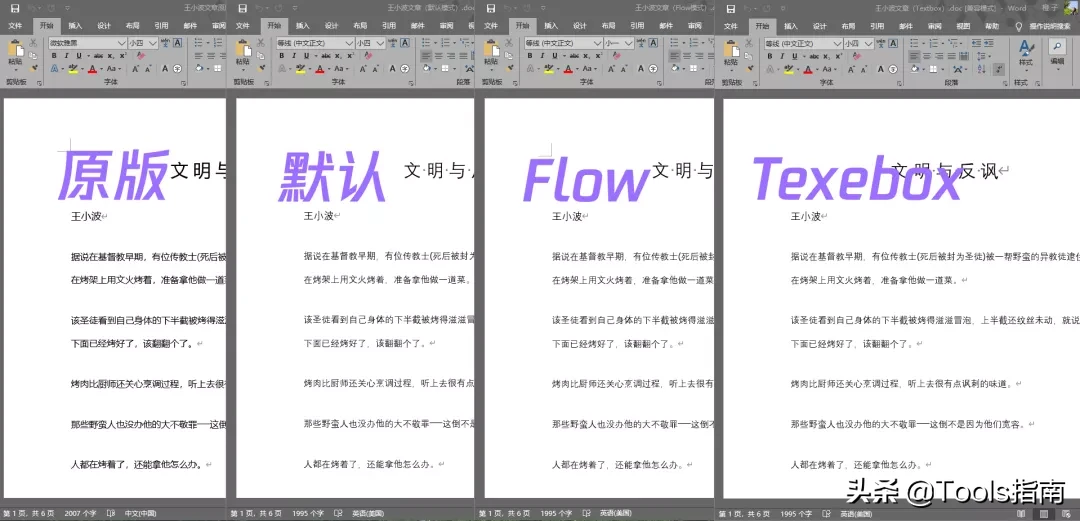Click Paste (粘贴) in the 原版 window
Image resolution: width=1080 pixels, height=521 pixels.
coord(16,54)
